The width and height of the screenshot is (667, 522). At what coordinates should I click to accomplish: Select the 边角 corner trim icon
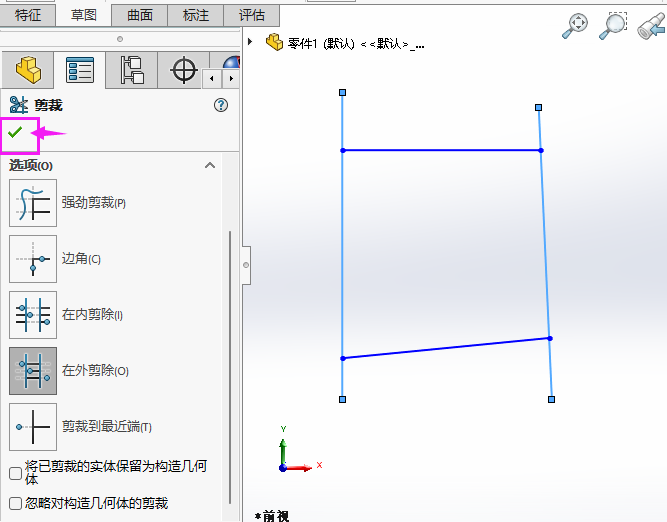tap(33, 259)
